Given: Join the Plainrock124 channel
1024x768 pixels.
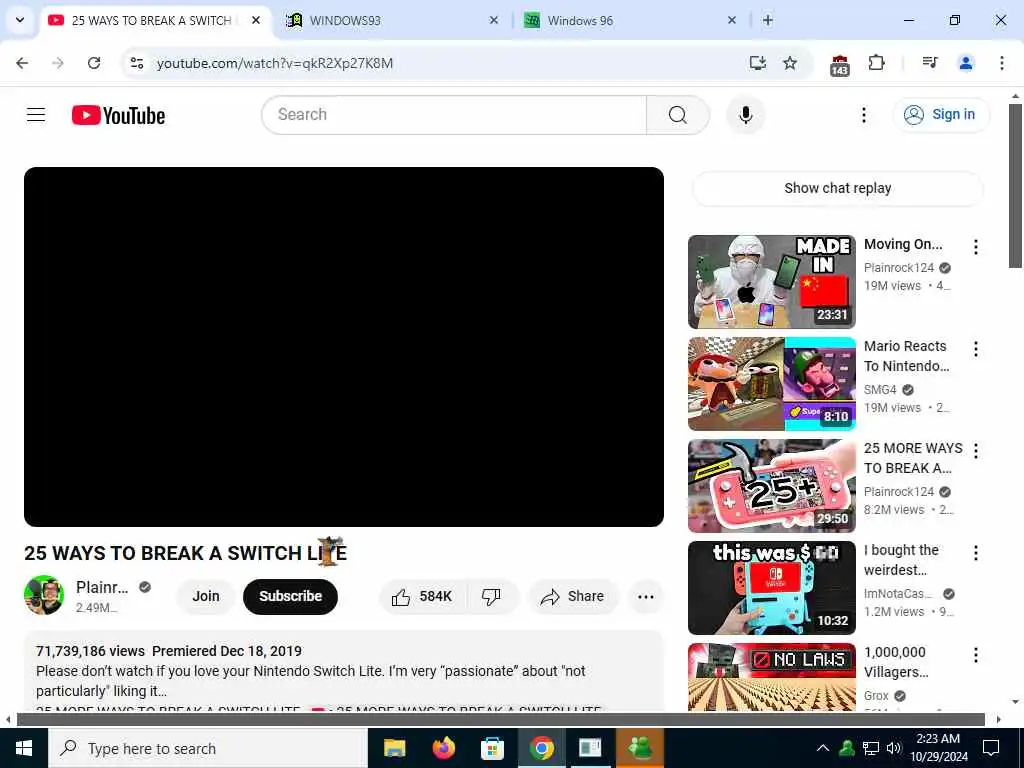Looking at the screenshot, I should coord(205,596).
